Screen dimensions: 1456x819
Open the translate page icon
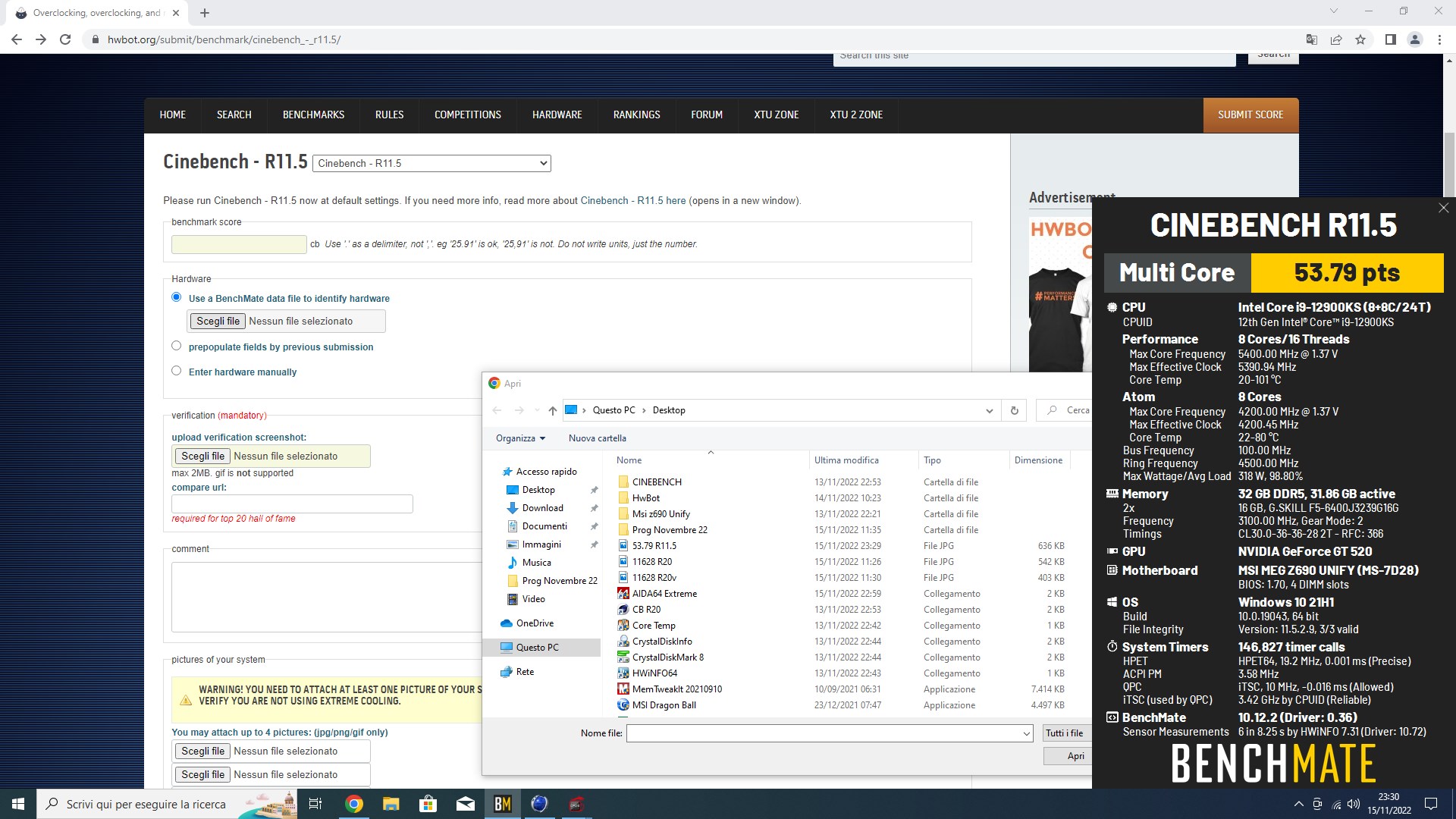coord(1312,39)
